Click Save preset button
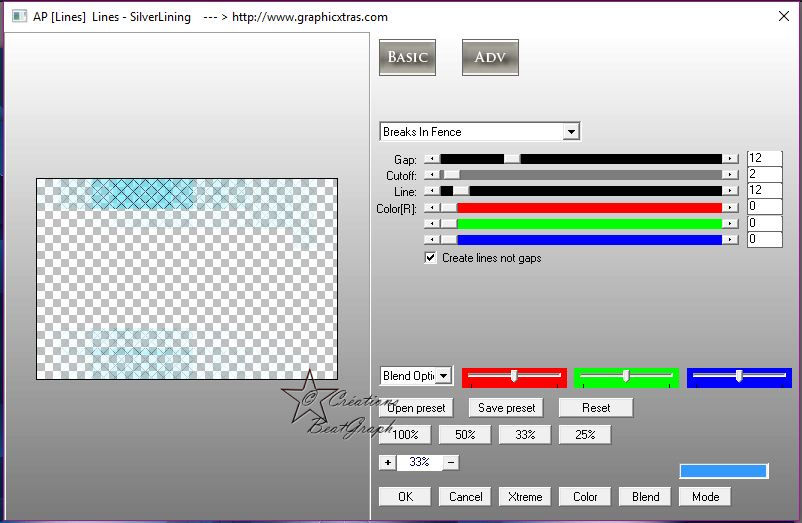This screenshot has height=523, width=802. (506, 408)
